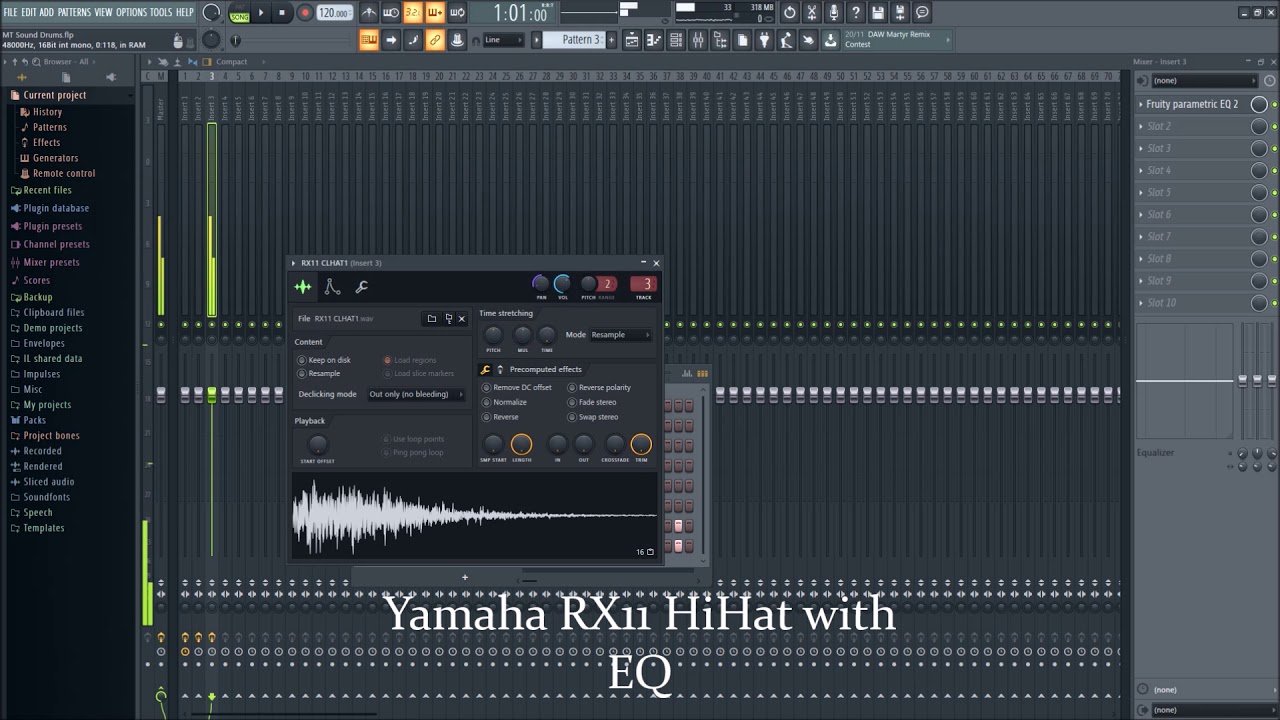Open the EDIT menu
1280x720 pixels.
coord(29,12)
